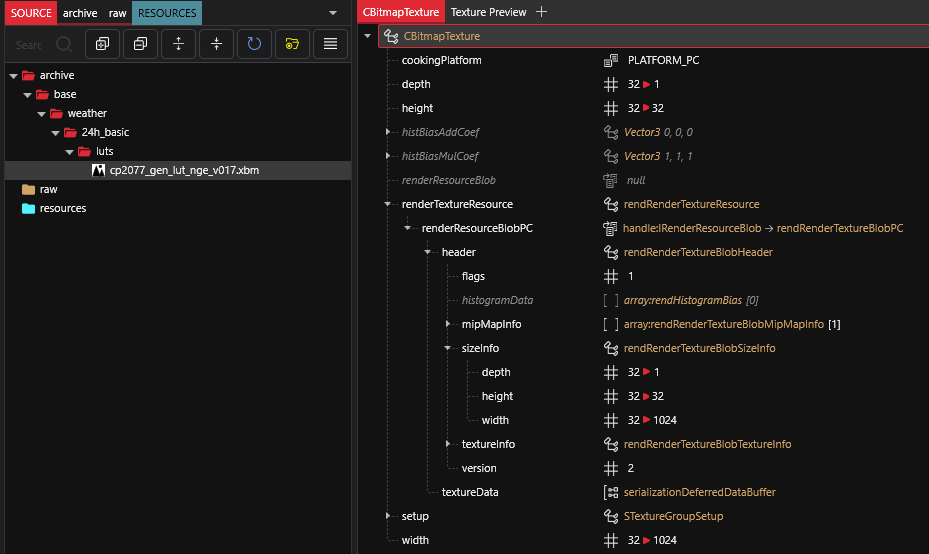Click into the search input field
Screen dimensions: 929x554
(30, 44)
